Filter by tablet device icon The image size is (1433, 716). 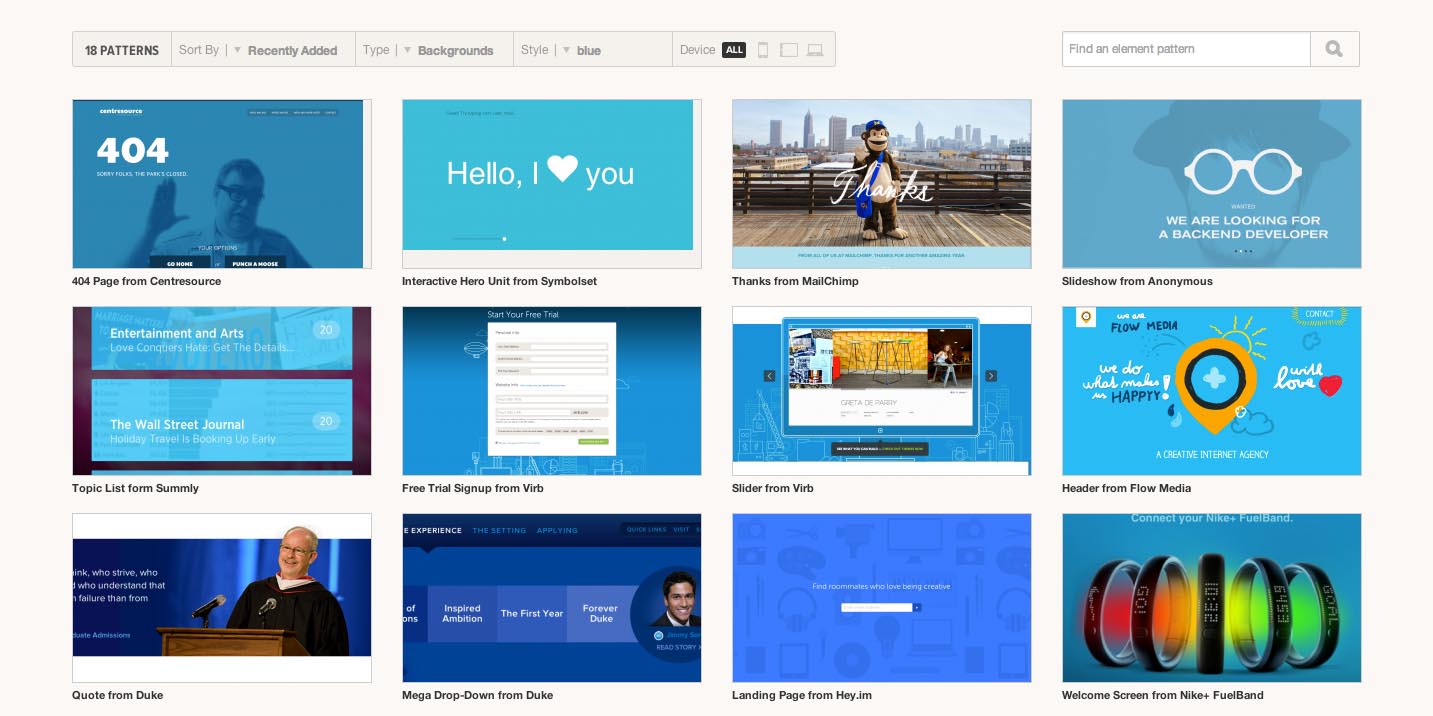(x=789, y=50)
